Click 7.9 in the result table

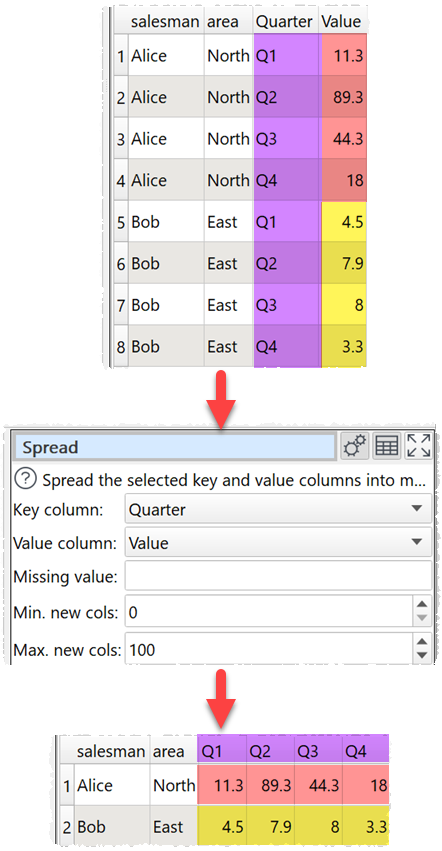[270, 827]
